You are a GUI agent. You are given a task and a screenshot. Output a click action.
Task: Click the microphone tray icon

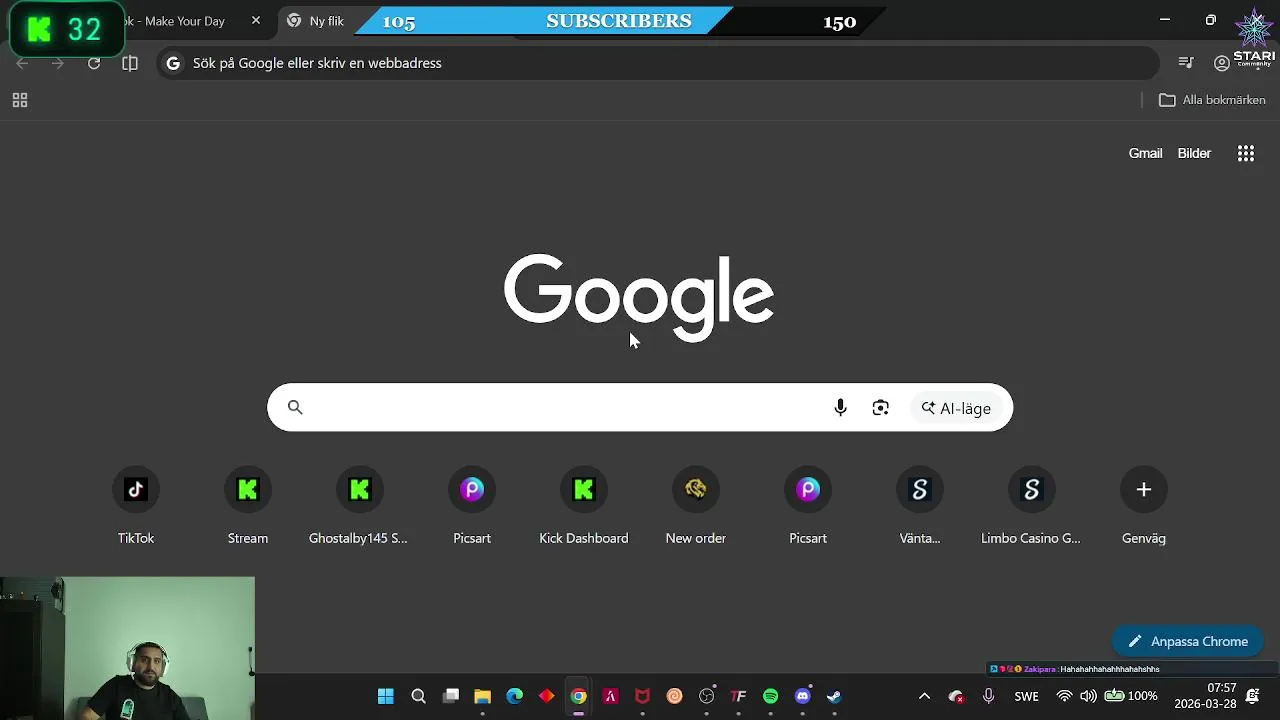tap(988, 696)
